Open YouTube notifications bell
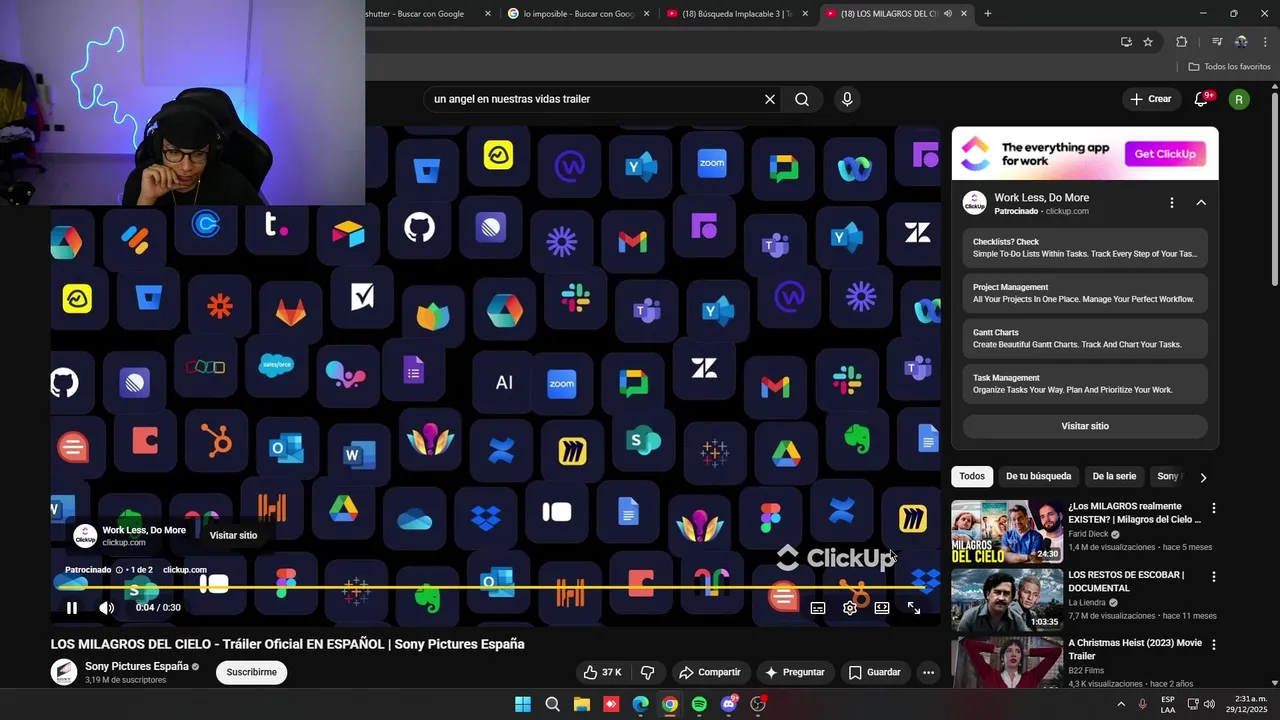This screenshot has width=1280, height=720. 1202,99
